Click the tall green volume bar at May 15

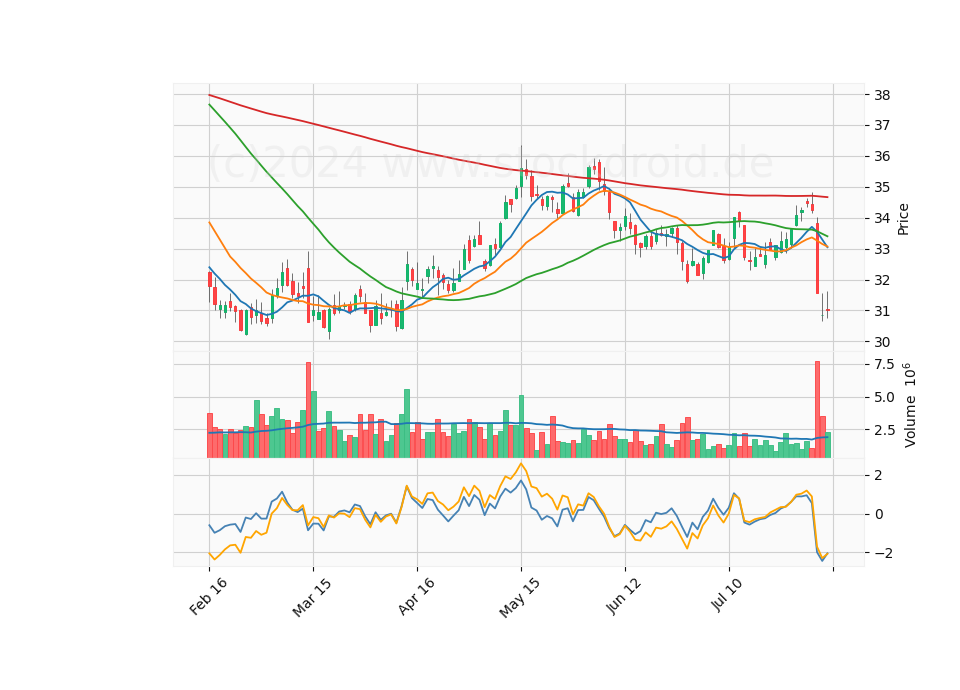pos(522,427)
